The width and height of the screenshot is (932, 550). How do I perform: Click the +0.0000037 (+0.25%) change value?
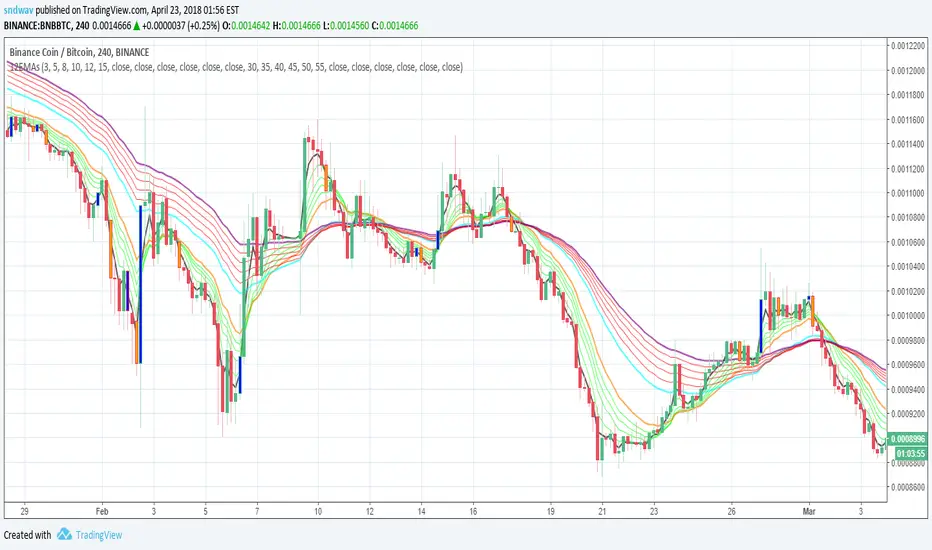(x=181, y=26)
